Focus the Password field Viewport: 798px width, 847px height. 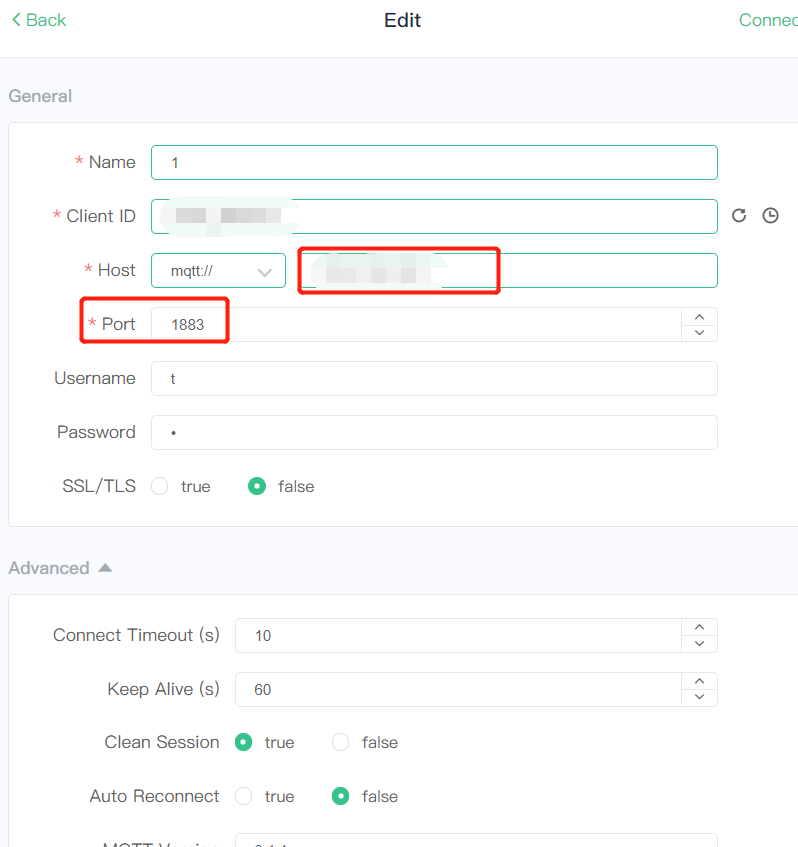434,432
